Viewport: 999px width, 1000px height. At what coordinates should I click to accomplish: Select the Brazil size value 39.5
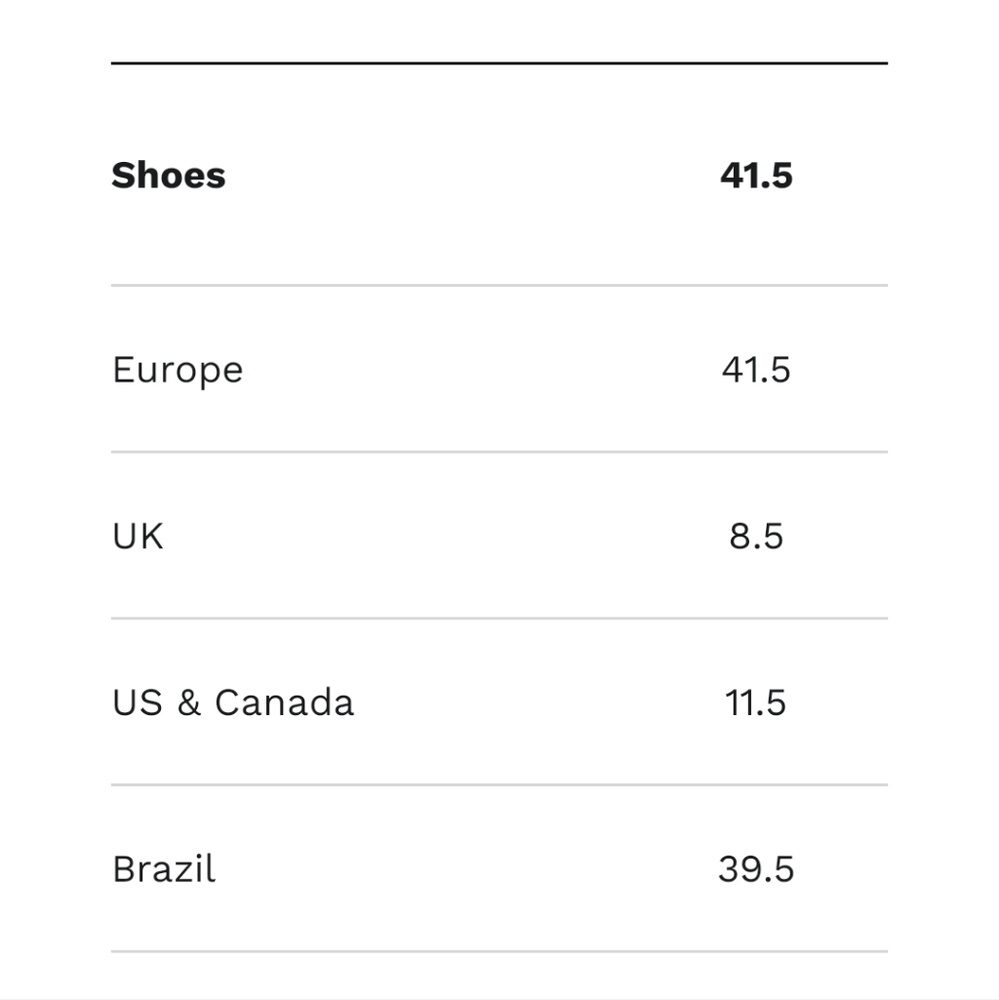756,869
